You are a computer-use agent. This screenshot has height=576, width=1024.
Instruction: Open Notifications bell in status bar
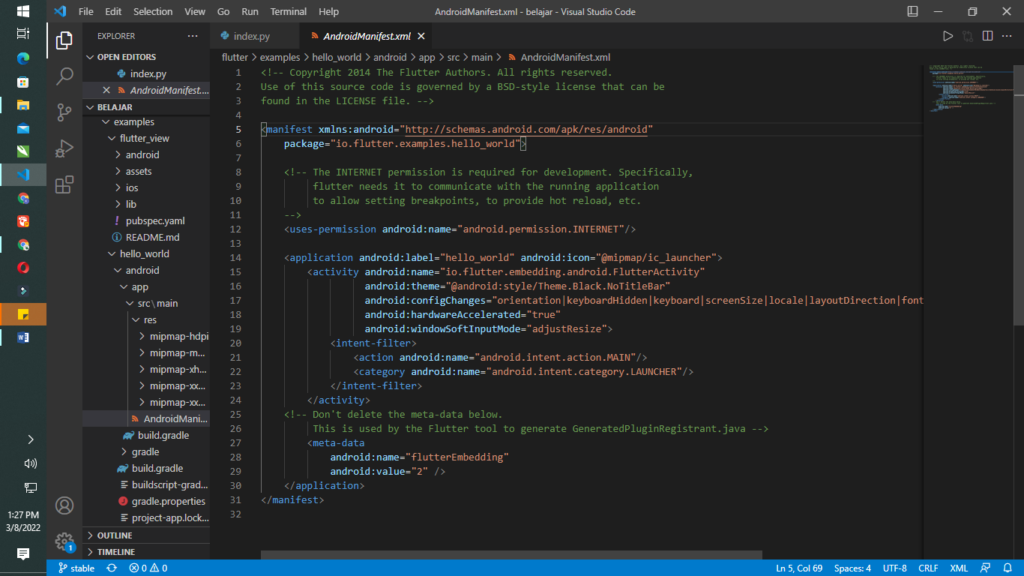click(1007, 568)
